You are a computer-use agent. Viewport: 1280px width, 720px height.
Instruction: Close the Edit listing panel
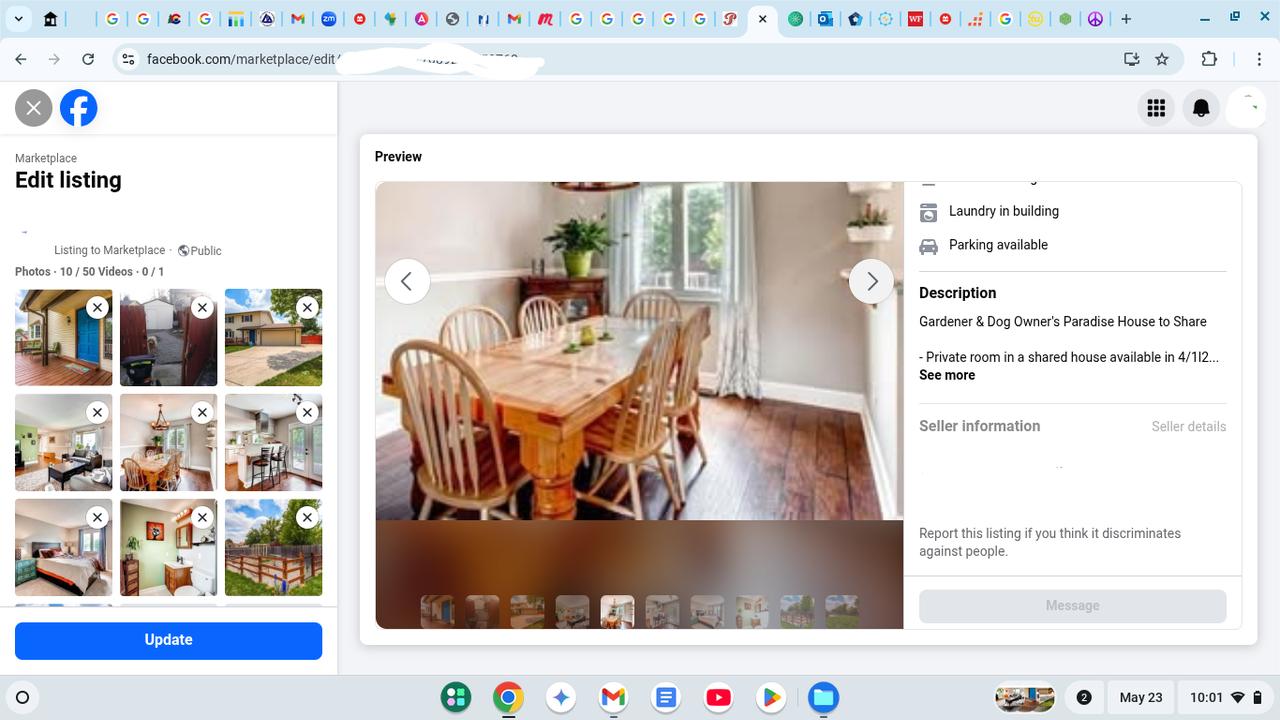point(33,108)
